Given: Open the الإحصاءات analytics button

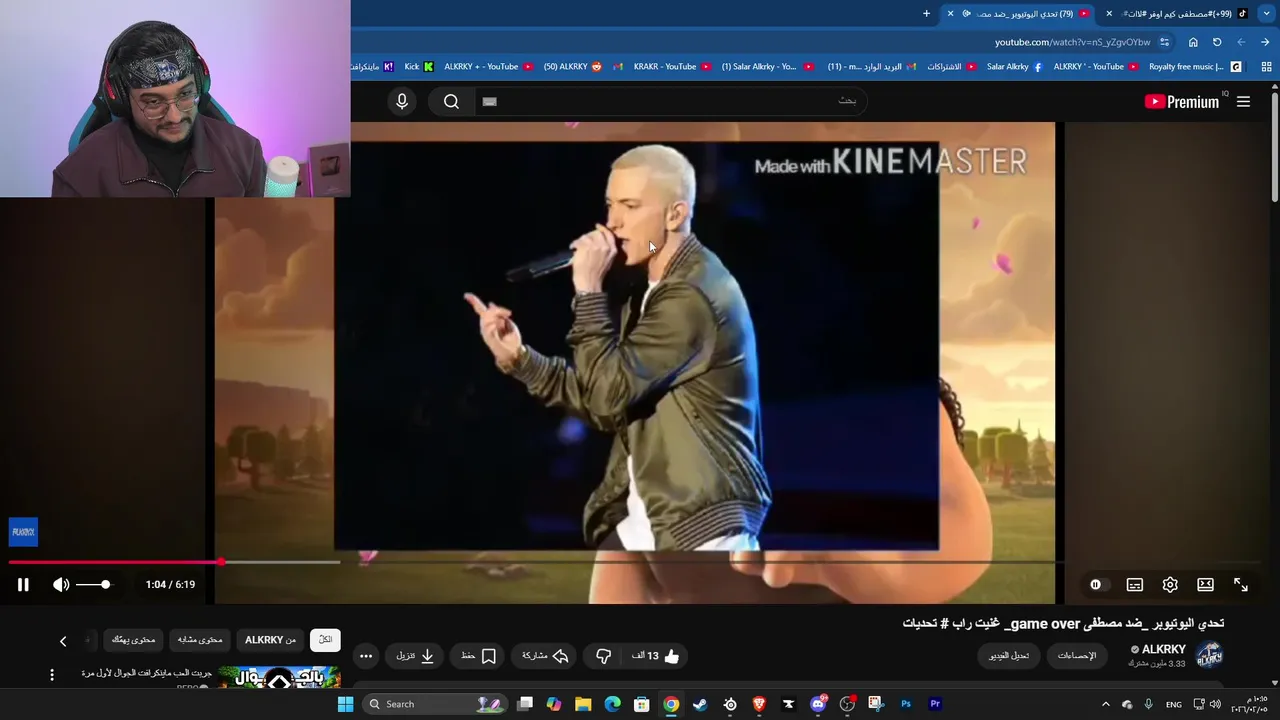Looking at the screenshot, I should pos(1077,656).
